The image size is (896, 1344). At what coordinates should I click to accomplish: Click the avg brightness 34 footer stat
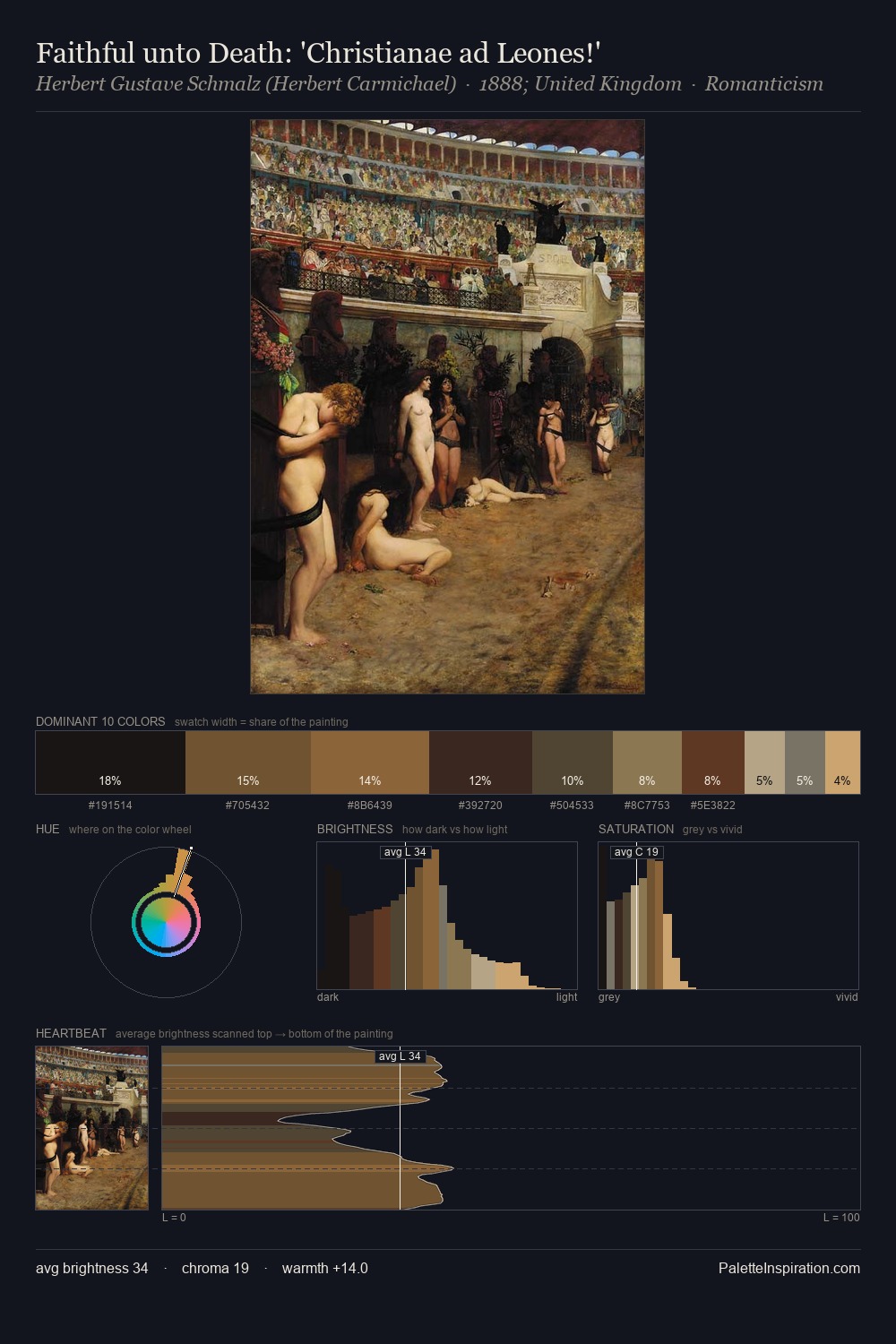coord(92,1268)
